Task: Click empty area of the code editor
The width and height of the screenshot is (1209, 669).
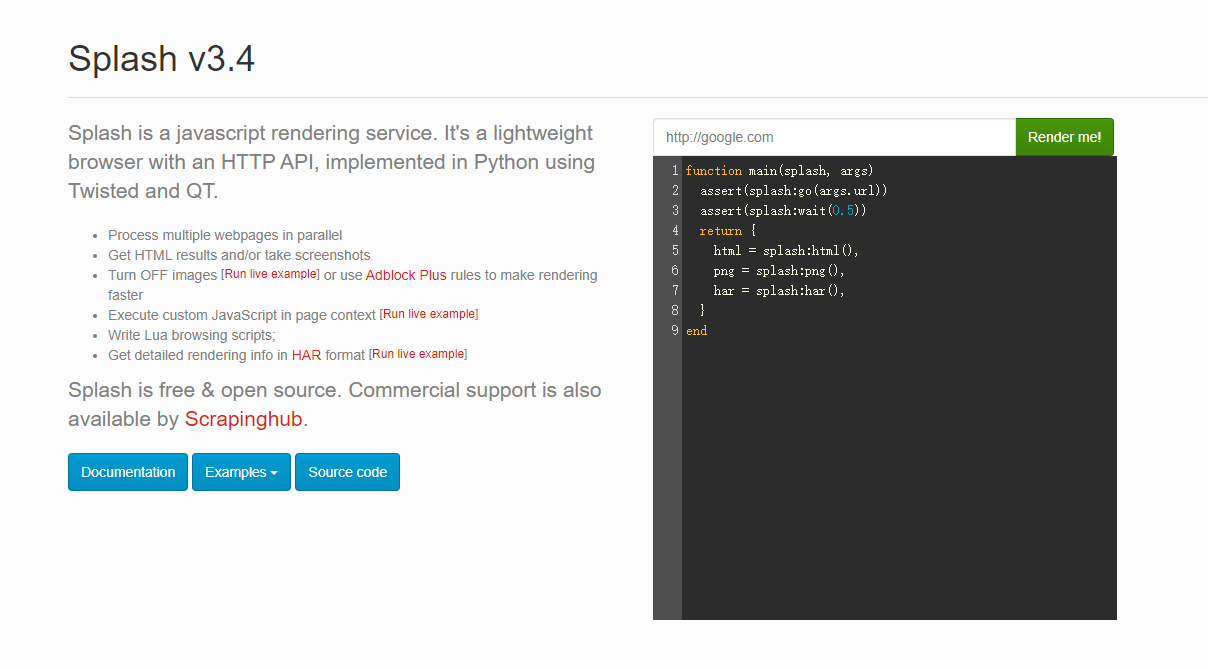Action: pos(898,480)
